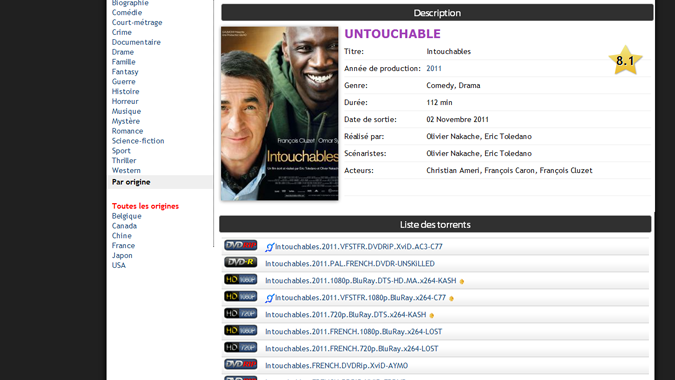Click the subtitle icon beside VFSTFR.1080p.BluRay.x264-C77
The image size is (675, 380).
(x=269, y=298)
